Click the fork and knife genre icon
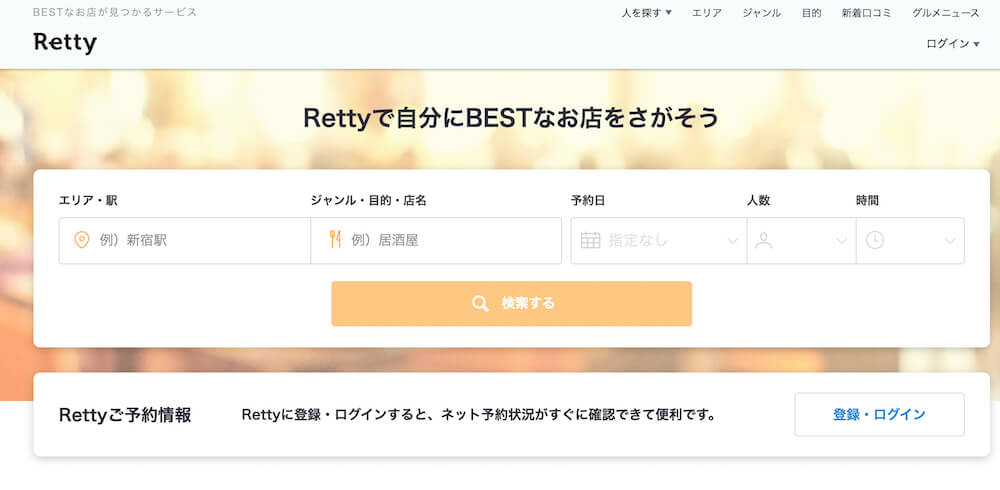The height and width of the screenshot is (490, 1000). [335, 240]
